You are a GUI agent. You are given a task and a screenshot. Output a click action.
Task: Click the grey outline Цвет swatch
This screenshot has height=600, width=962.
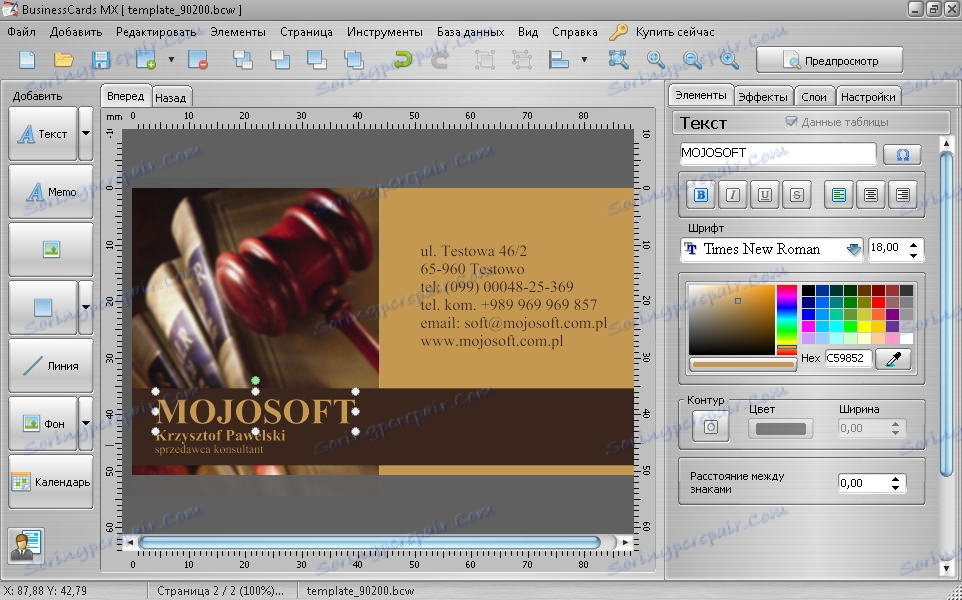coord(780,429)
